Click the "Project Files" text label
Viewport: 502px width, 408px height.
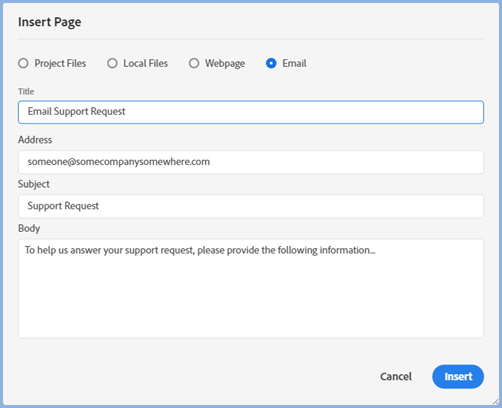[x=60, y=63]
